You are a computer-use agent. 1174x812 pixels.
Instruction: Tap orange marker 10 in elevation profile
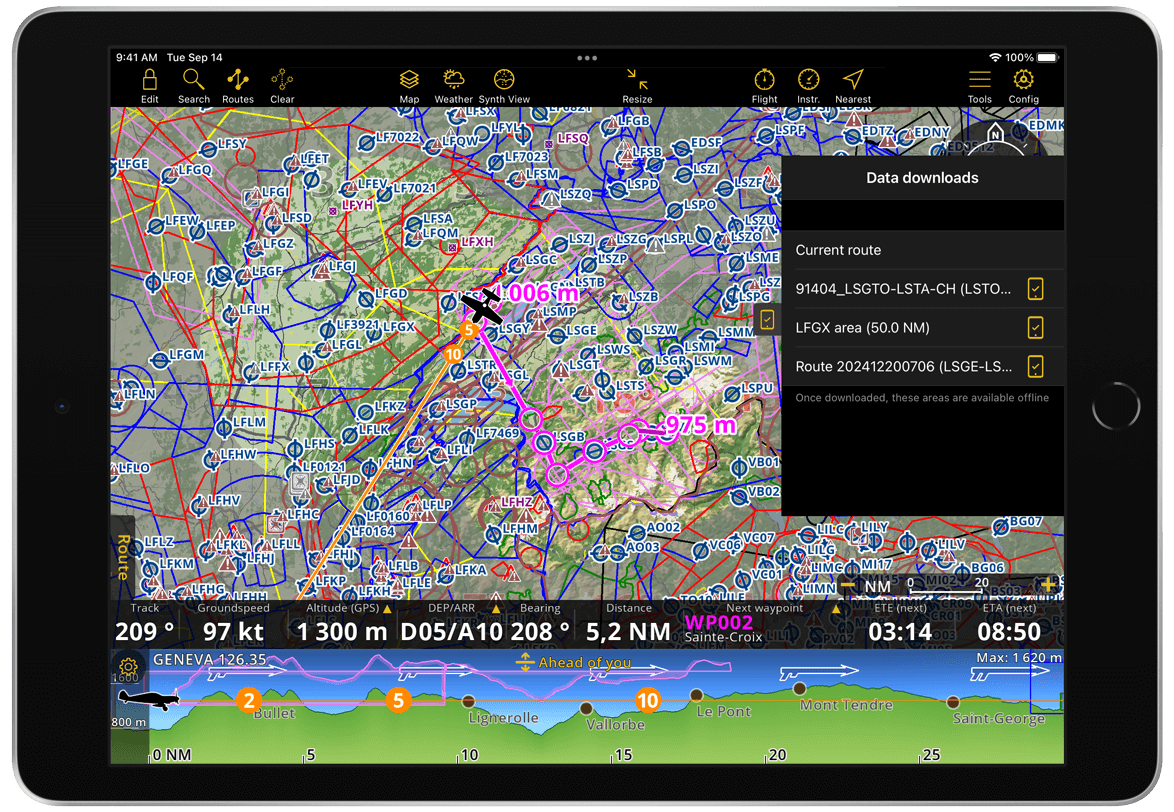pyautogui.click(x=648, y=700)
